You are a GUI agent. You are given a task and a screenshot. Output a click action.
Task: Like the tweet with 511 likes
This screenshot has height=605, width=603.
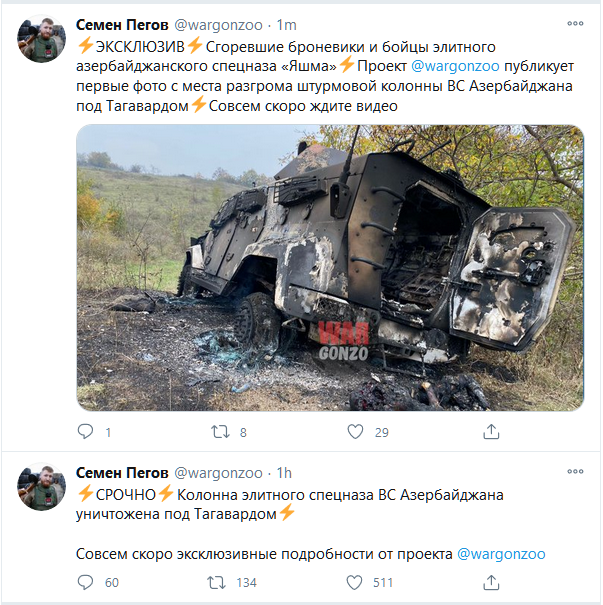[354, 582]
